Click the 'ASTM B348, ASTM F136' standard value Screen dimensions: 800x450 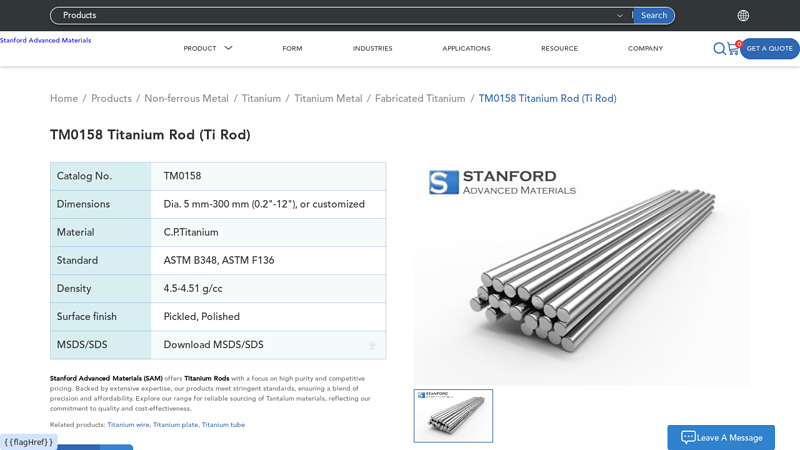point(219,260)
